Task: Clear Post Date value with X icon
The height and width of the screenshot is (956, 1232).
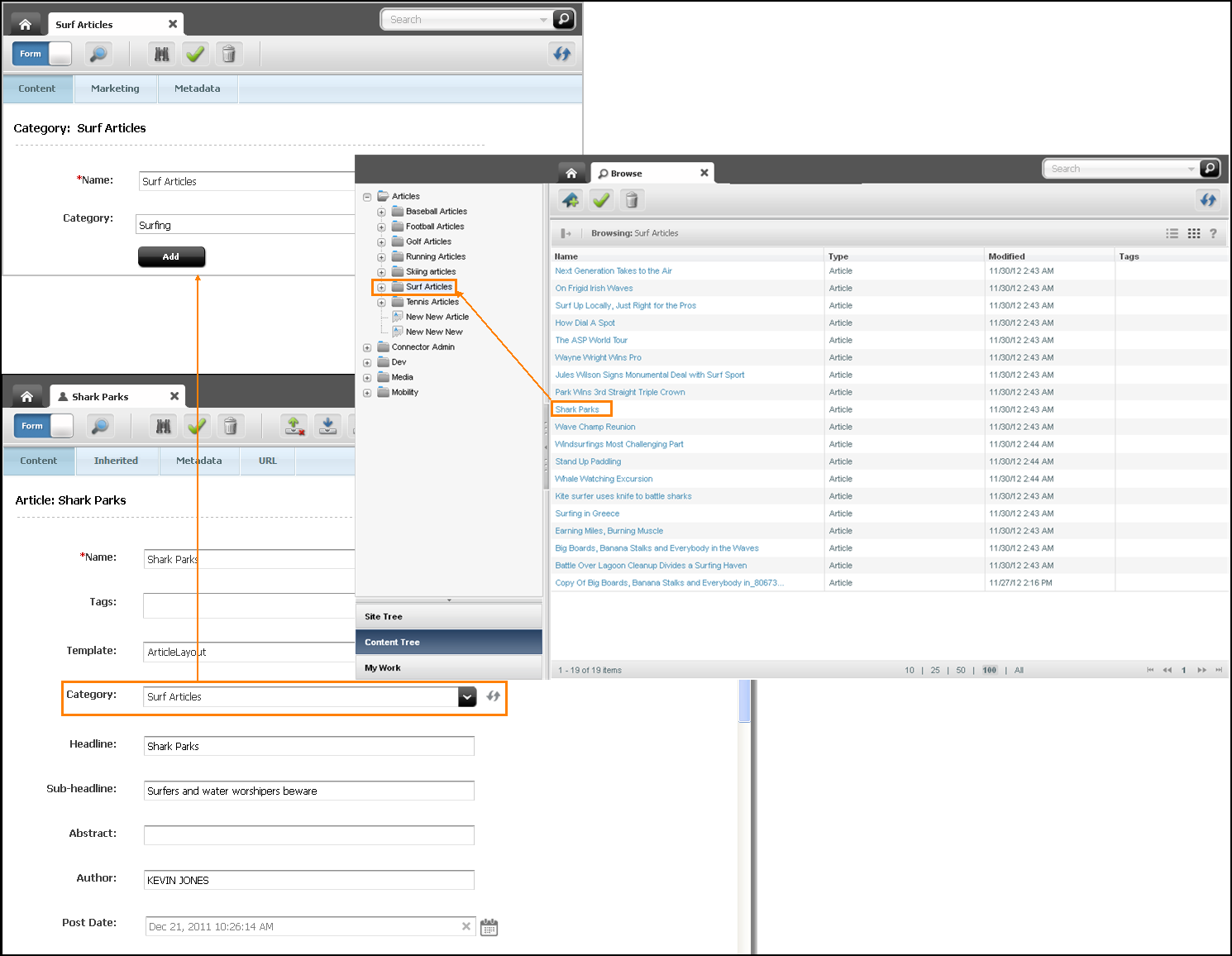Action: pyautogui.click(x=466, y=926)
